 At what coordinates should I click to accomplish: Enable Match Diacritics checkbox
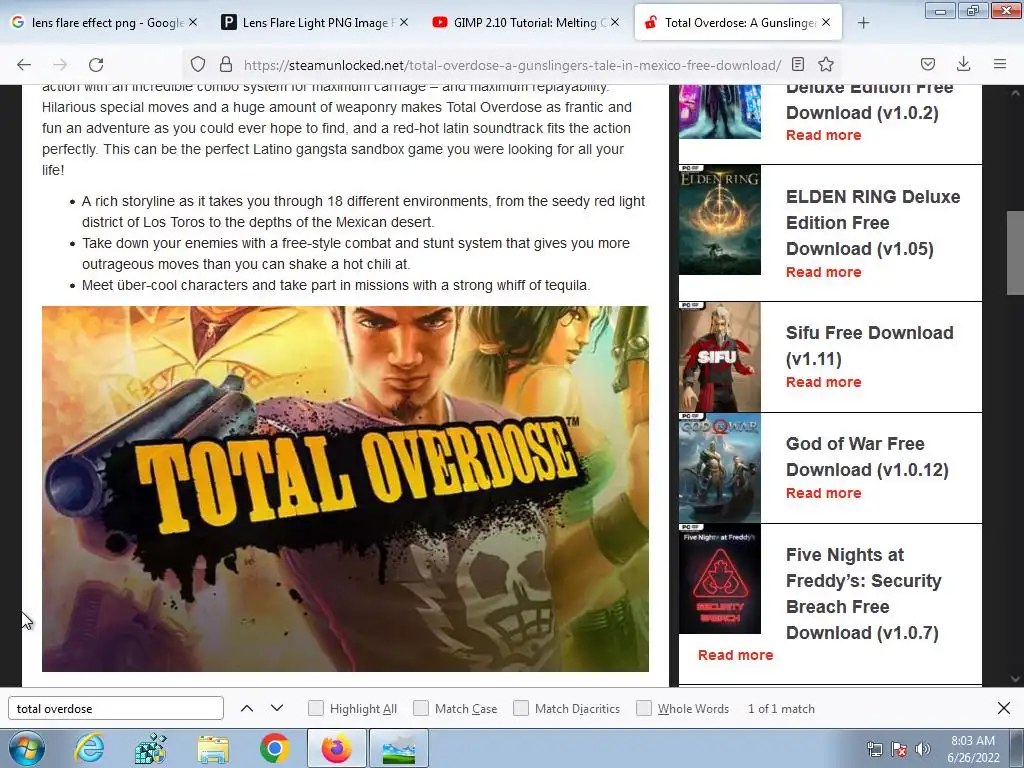click(520, 708)
